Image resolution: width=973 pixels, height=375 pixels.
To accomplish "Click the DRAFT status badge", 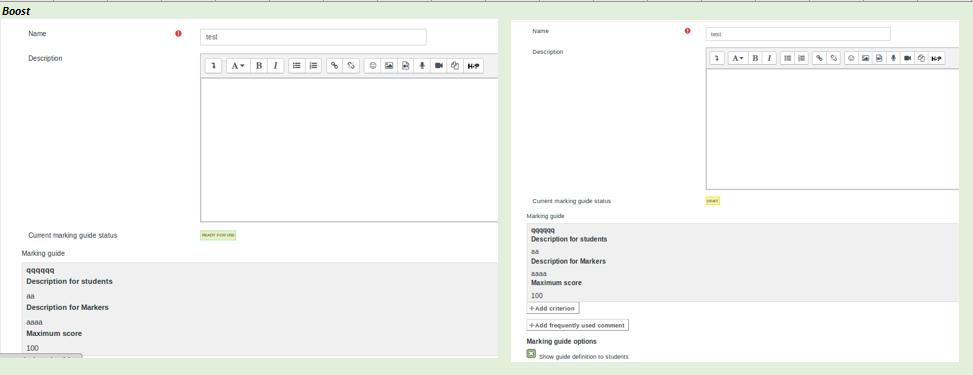I will point(713,201).
